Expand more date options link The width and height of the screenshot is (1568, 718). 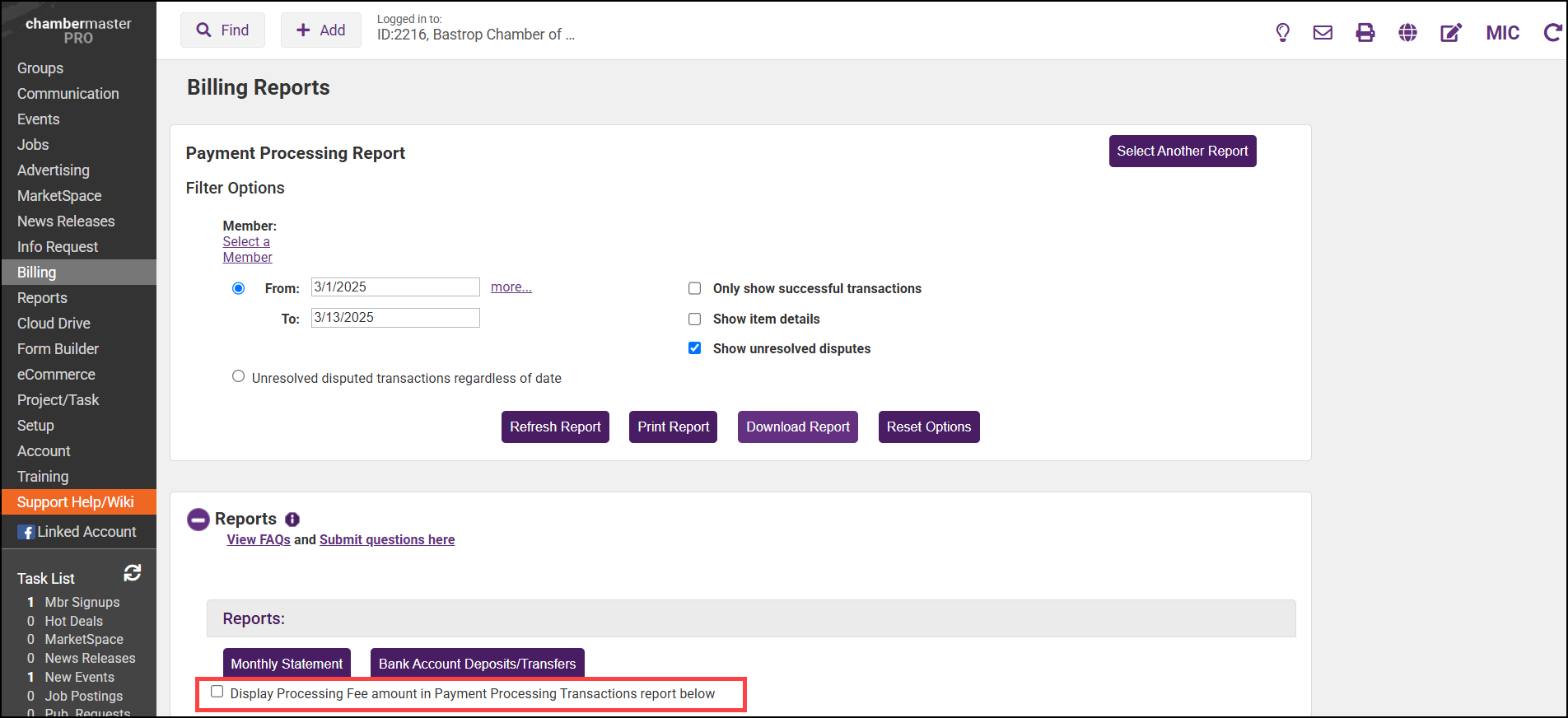(x=511, y=287)
